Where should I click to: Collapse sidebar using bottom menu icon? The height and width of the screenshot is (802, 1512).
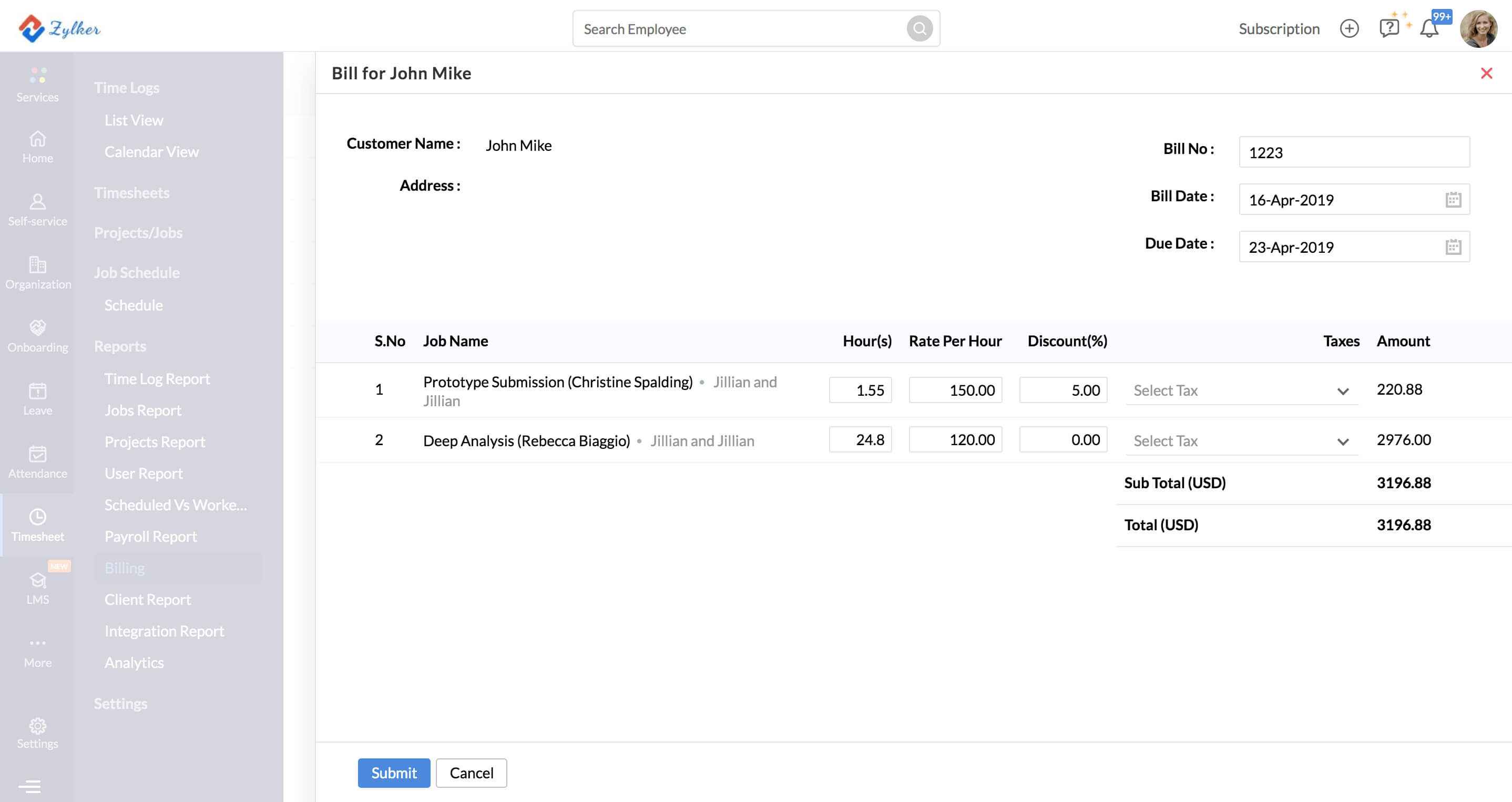(x=29, y=786)
